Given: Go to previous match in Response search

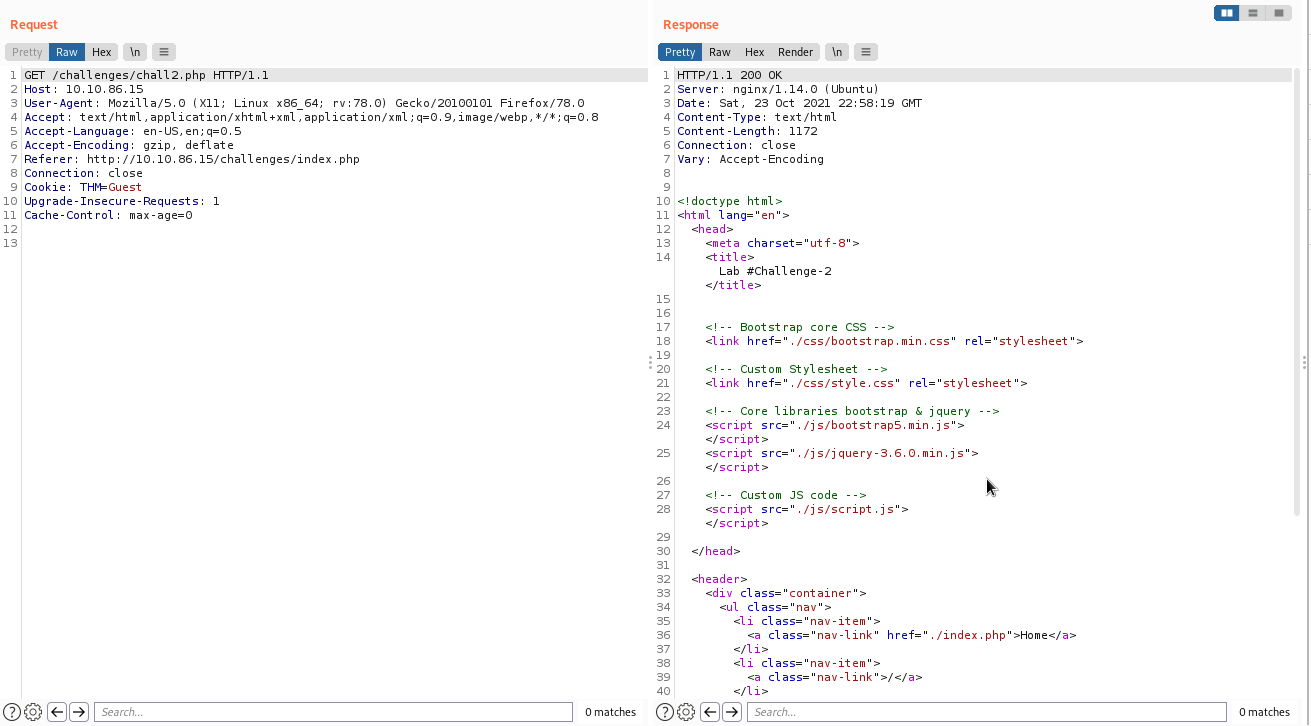Looking at the screenshot, I should pos(710,712).
